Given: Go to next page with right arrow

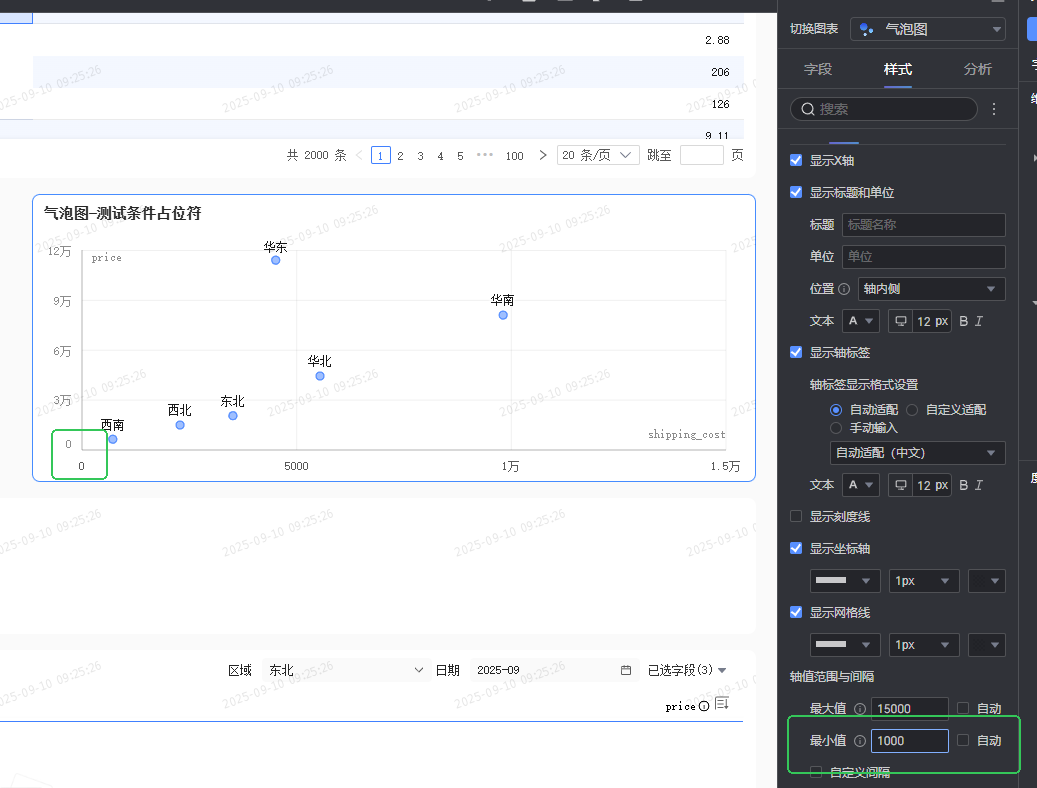Looking at the screenshot, I should (x=543, y=155).
